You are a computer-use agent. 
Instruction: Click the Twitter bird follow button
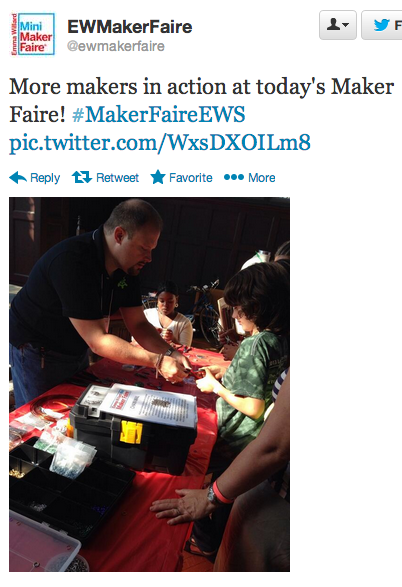(382, 25)
